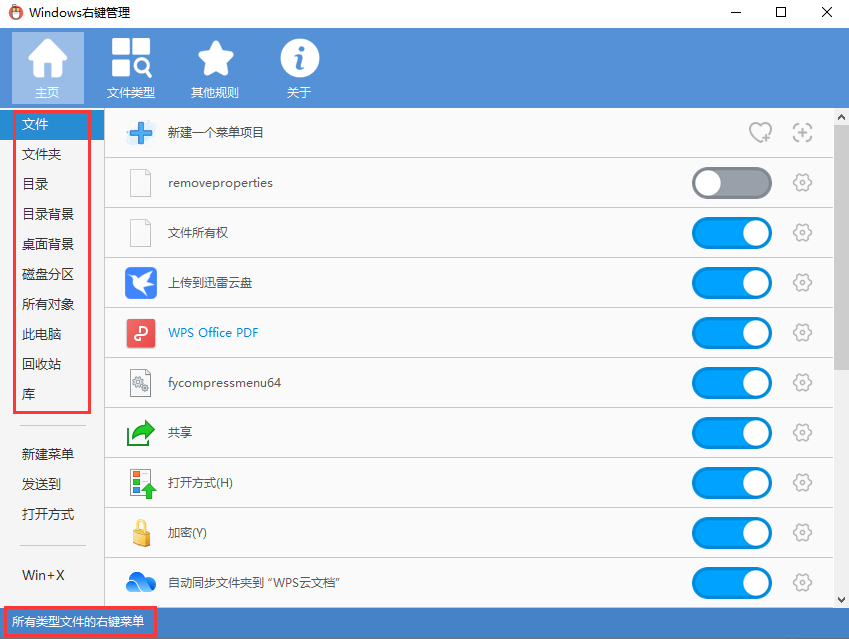This screenshot has height=639, width=849.
Task: Open the 主页 home tab
Action: point(48,68)
